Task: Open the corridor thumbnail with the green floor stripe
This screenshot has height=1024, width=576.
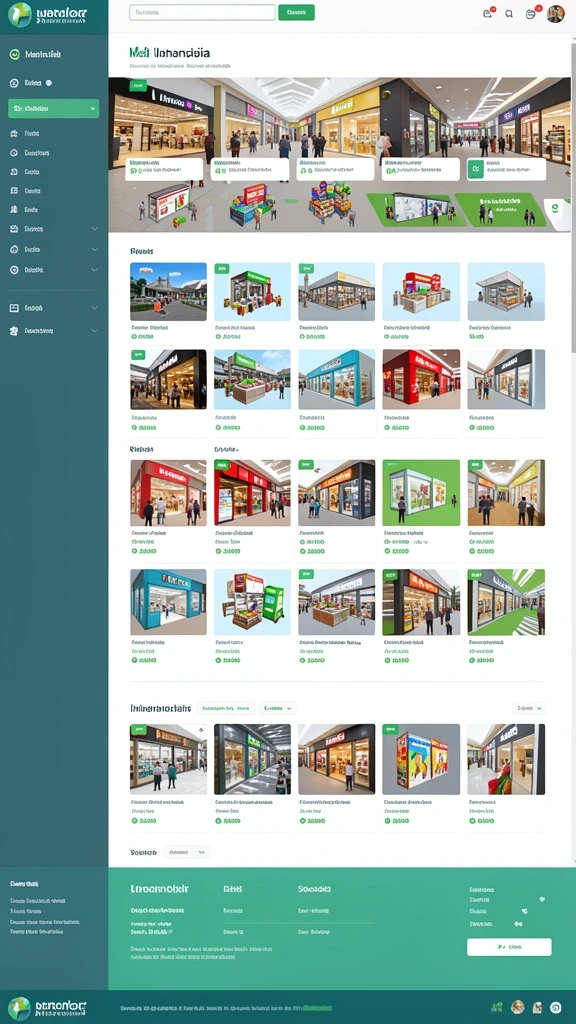Action: pos(506,602)
